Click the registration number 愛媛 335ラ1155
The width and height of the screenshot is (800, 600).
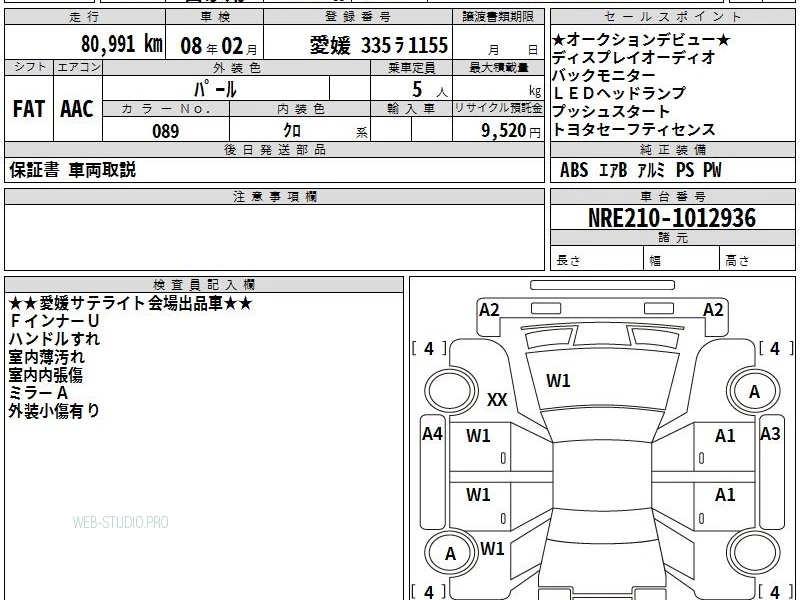379,46
